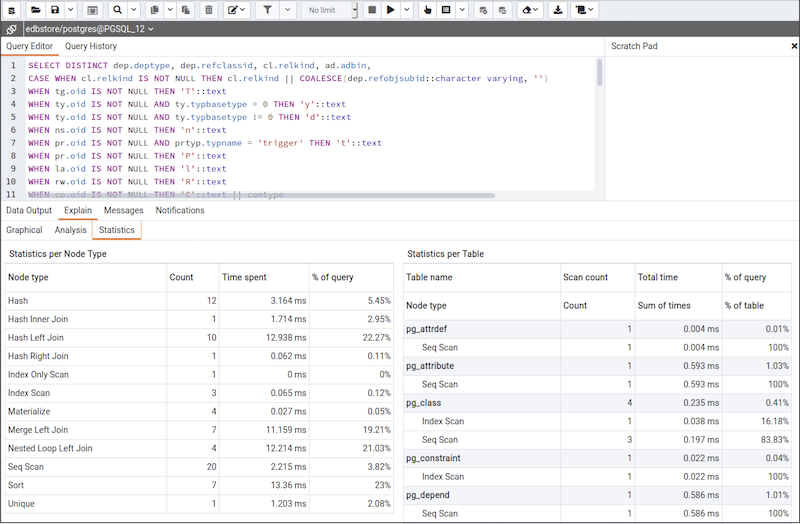The height and width of the screenshot is (524, 800).
Task: Click the Explain Analyze icon
Action: 446,10
